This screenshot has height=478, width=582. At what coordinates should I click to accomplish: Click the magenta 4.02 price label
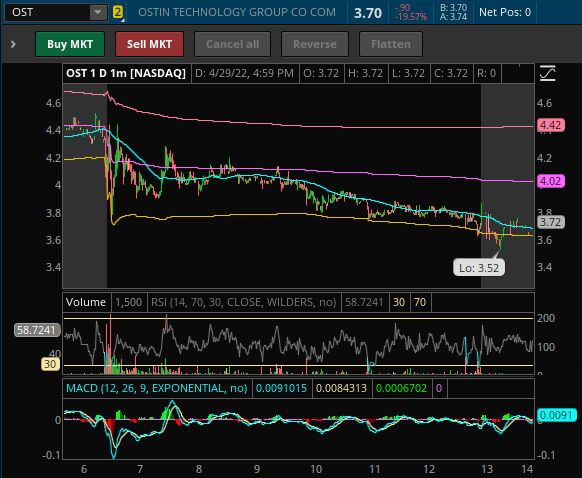pyautogui.click(x=551, y=181)
